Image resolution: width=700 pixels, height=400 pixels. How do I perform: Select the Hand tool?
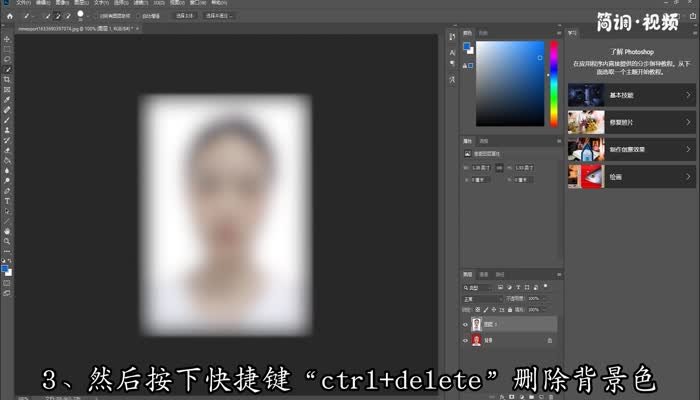coord(7,231)
